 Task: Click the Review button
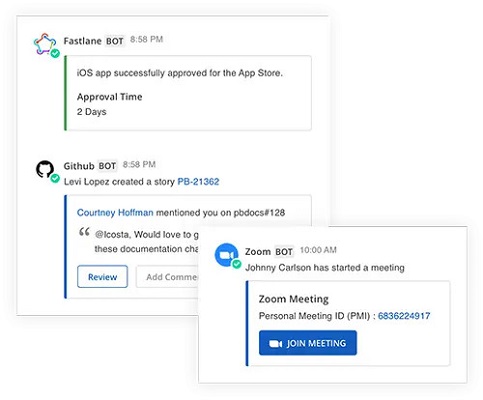click(103, 277)
